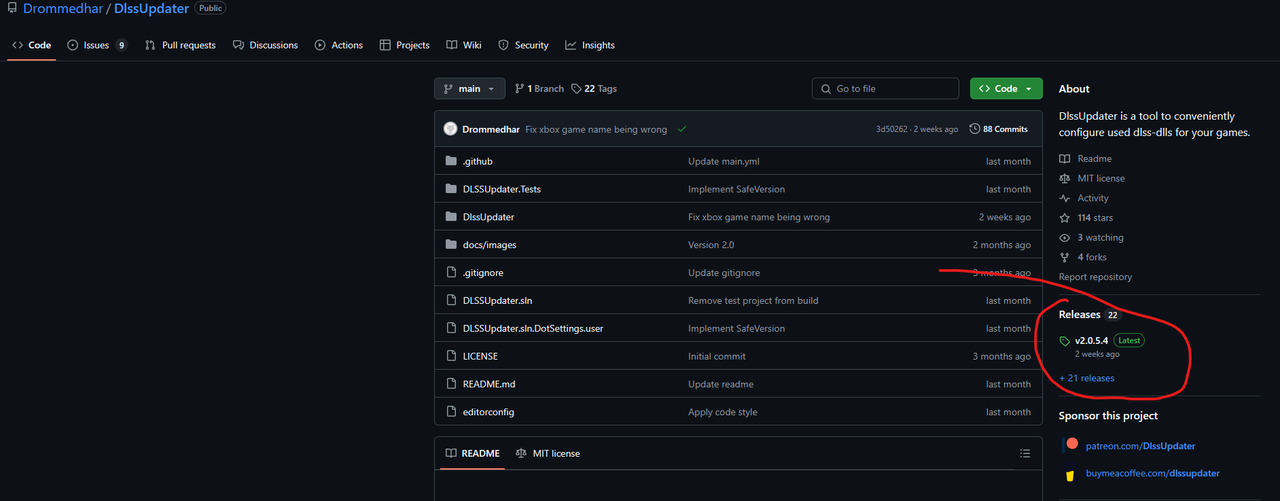Open the Insights tab
1280x501 pixels.
590,45
